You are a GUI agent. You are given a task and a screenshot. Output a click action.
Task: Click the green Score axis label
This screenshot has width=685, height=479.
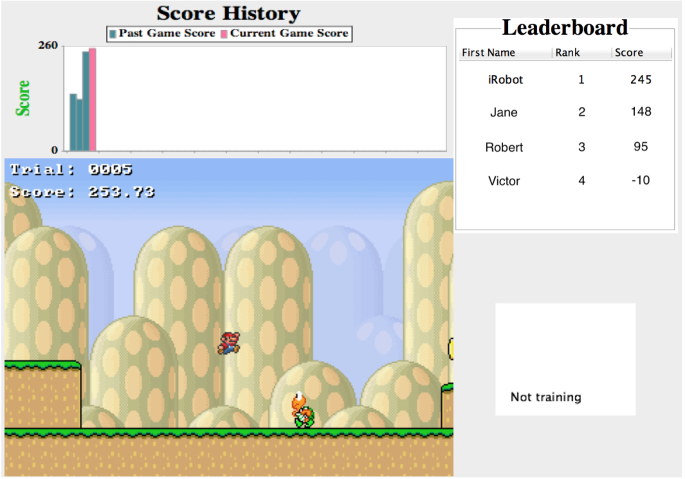pos(23,98)
